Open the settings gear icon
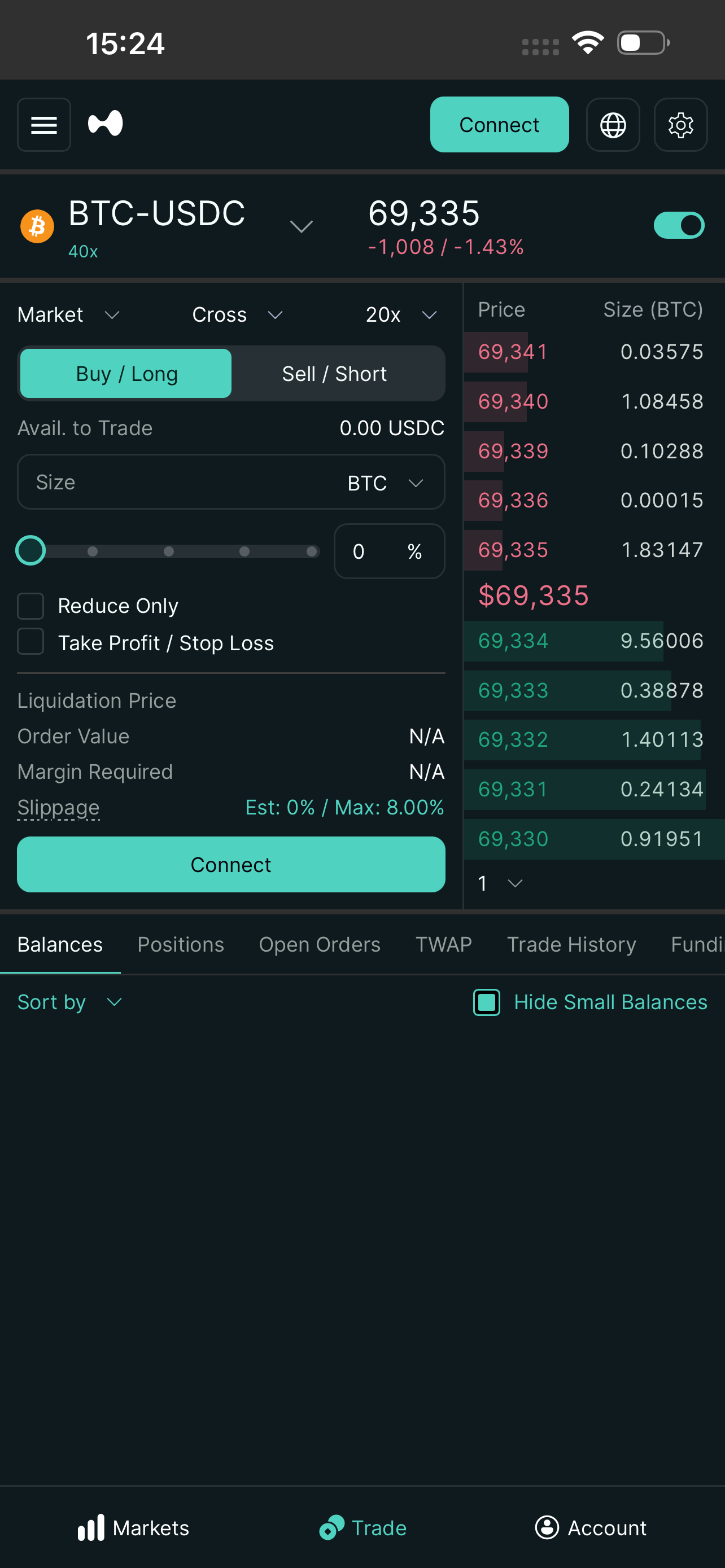This screenshot has height=1568, width=725. 680,125
